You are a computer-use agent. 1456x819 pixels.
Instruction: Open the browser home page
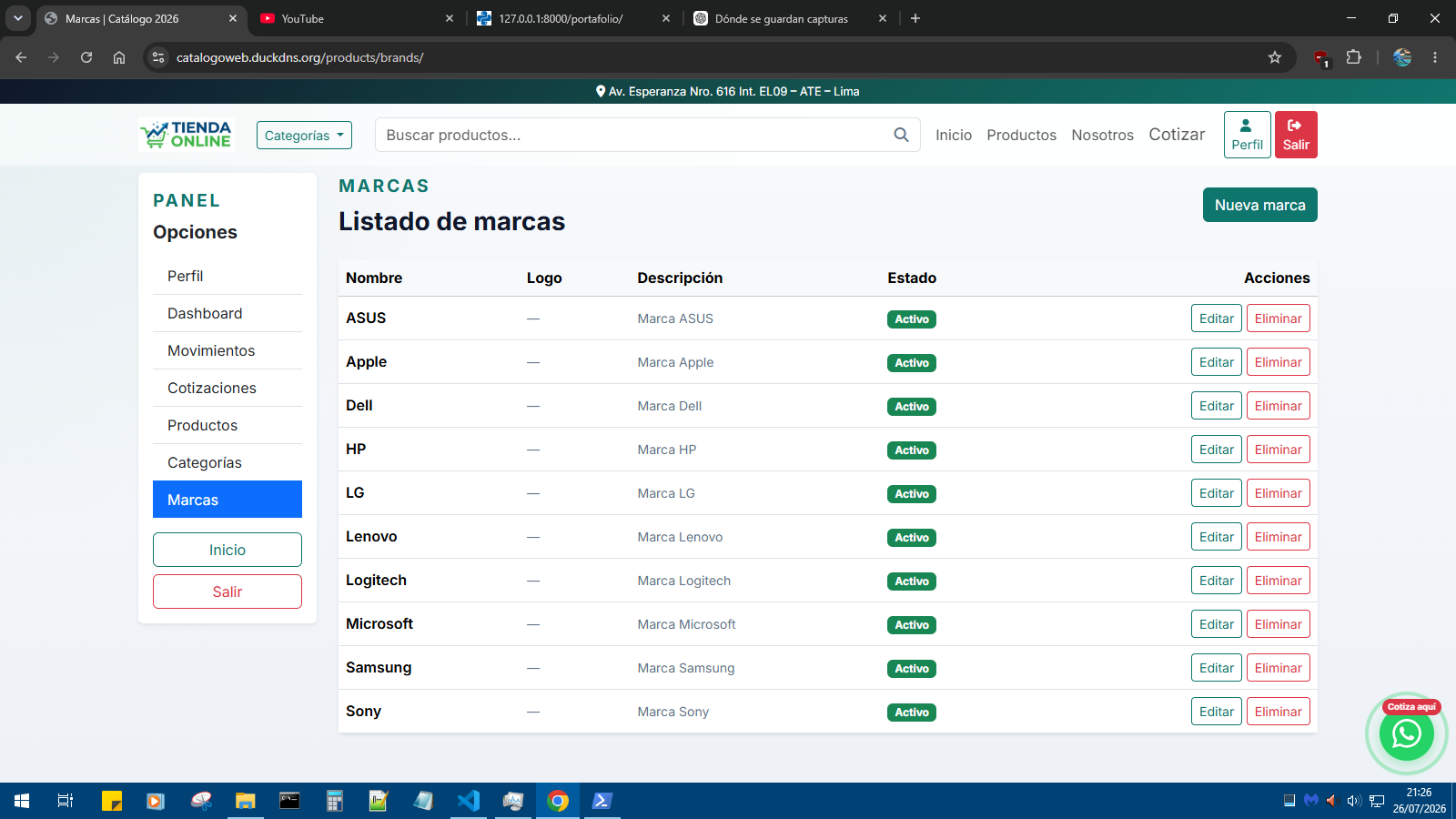tap(119, 57)
